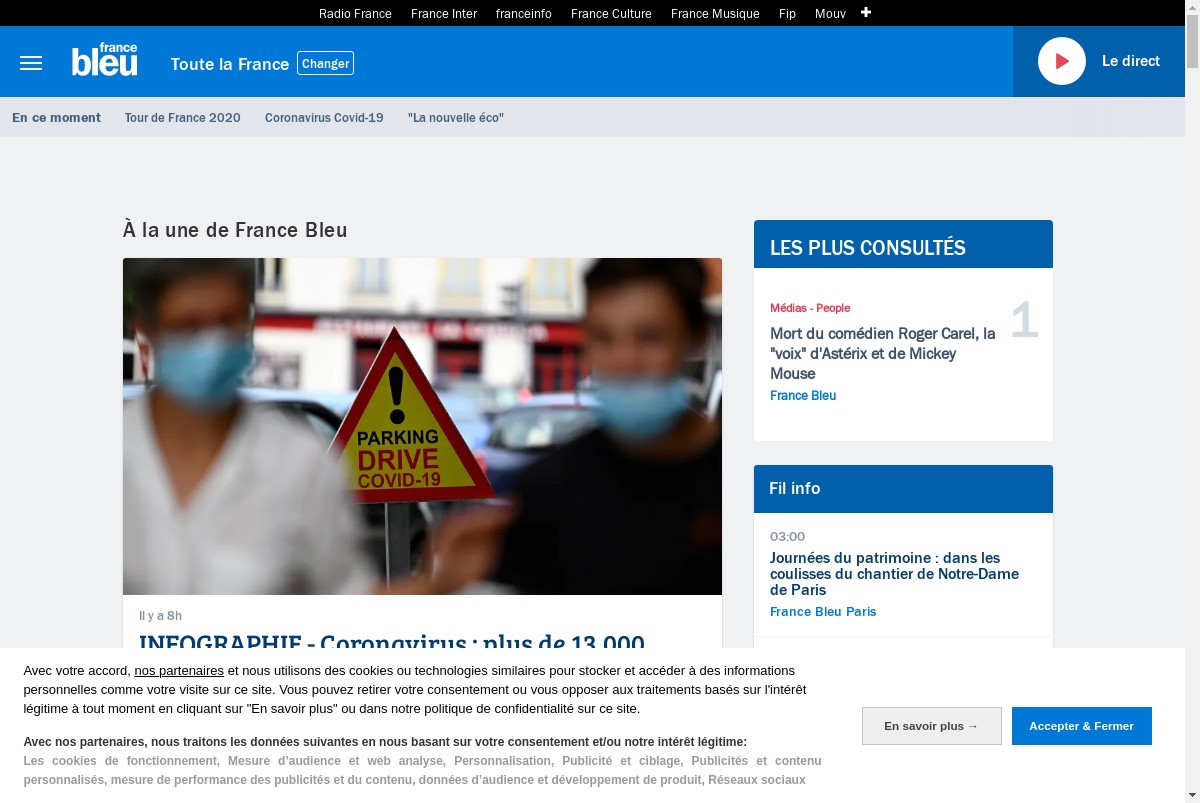The image size is (1200, 803).
Task: Open Tour de France 2020 topic
Action: coord(183,117)
